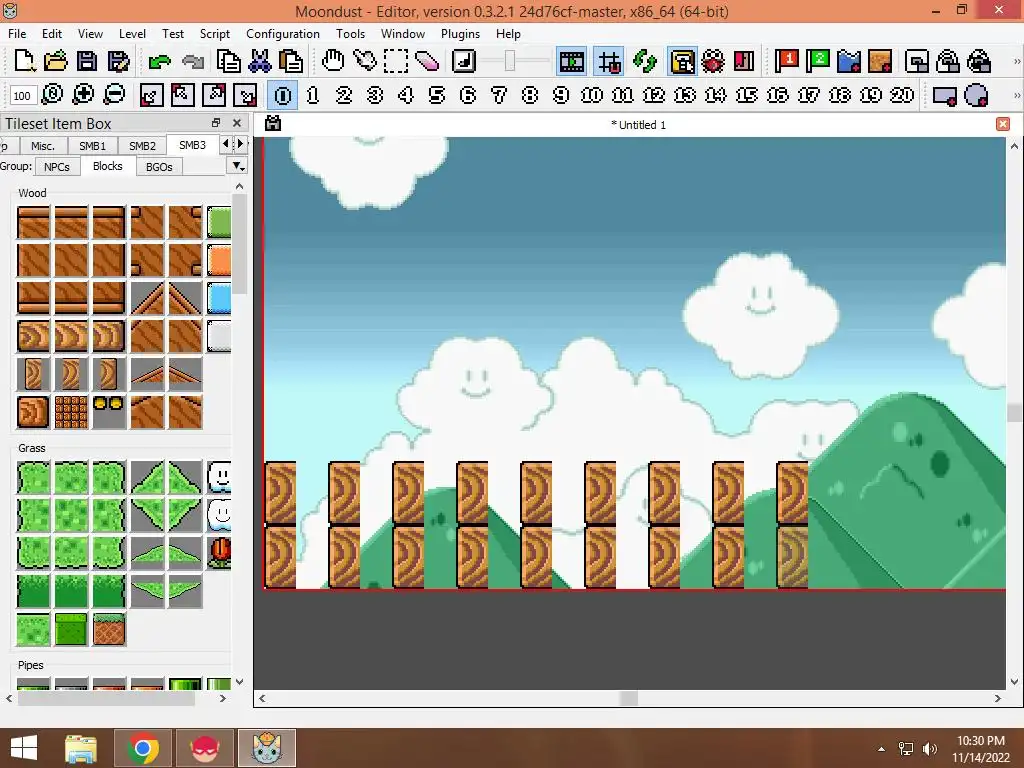Click the Windows Start button
This screenshot has height=768, width=1024.
(24, 748)
